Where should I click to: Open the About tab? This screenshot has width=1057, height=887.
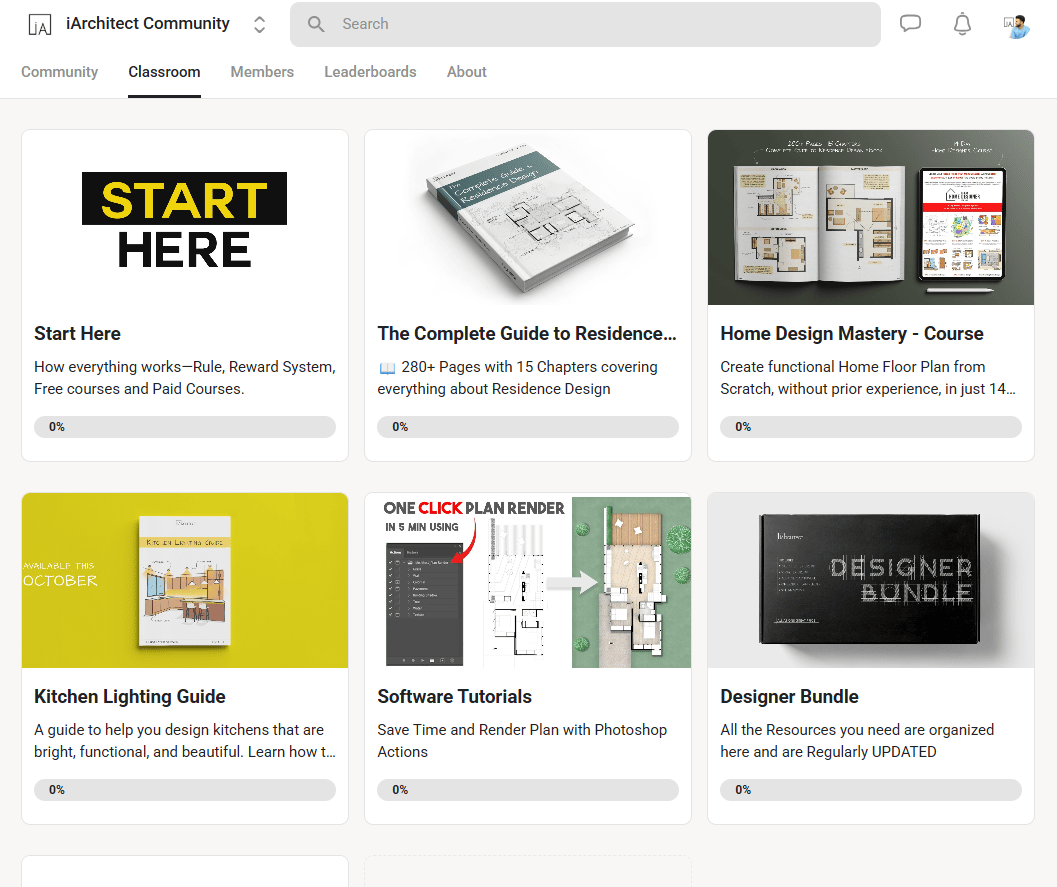[x=466, y=72]
